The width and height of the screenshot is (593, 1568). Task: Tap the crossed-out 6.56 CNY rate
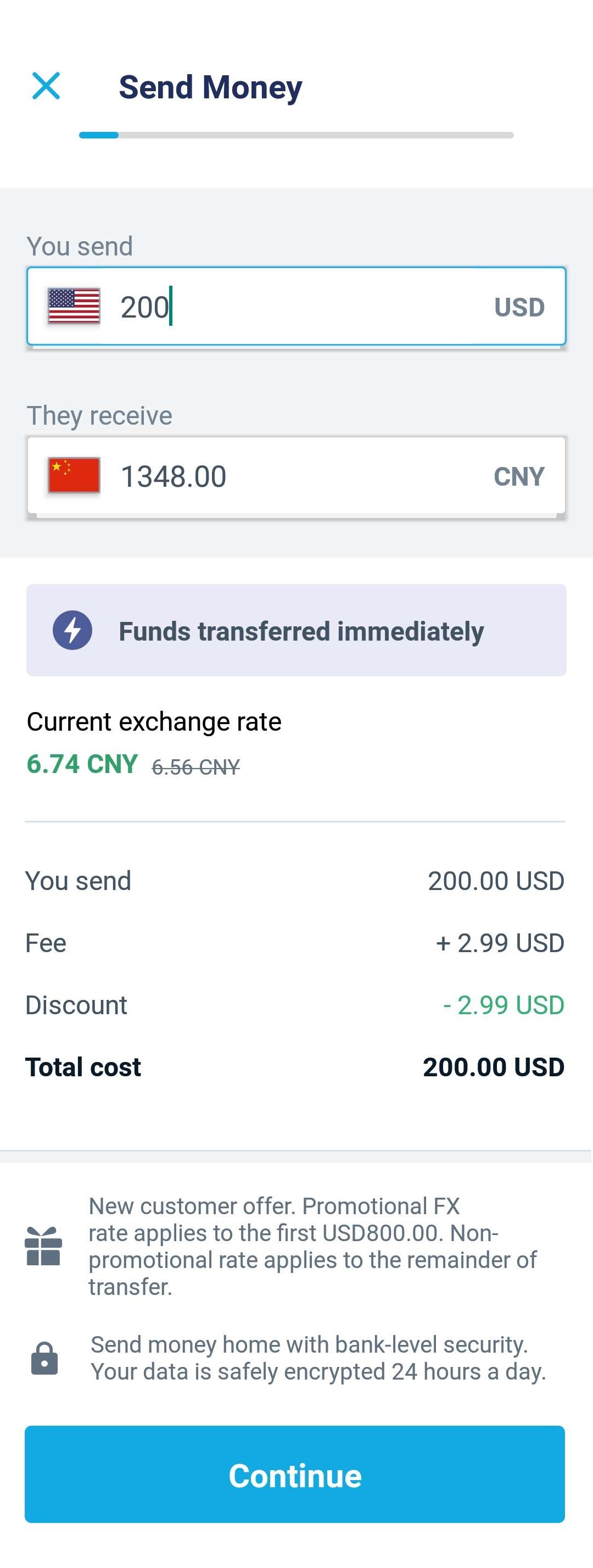(196, 767)
